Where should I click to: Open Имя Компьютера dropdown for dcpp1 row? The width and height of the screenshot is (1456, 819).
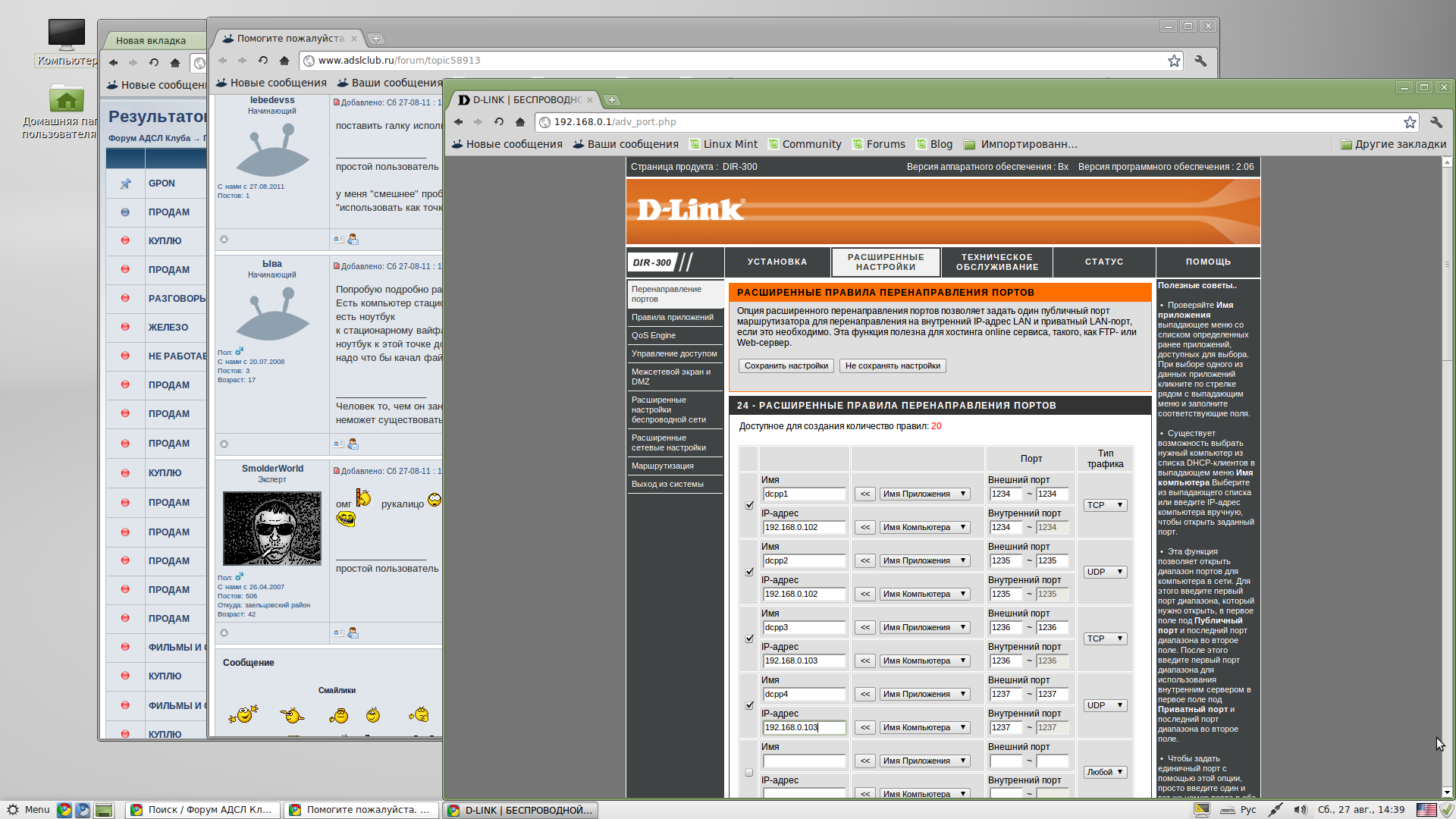924,528
